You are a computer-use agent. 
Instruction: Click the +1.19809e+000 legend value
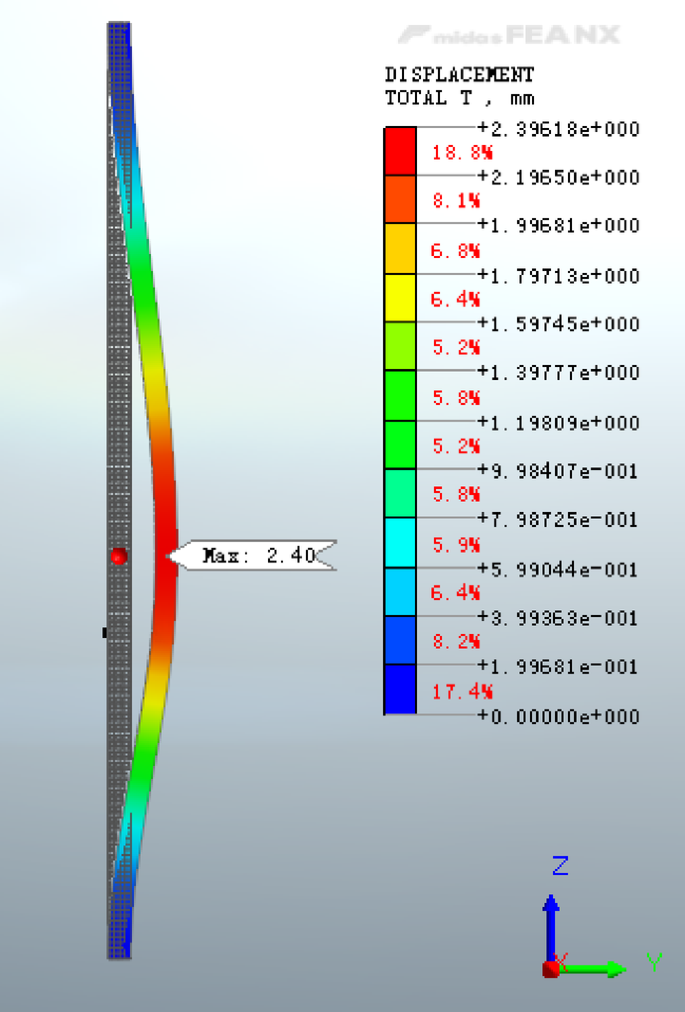click(558, 423)
